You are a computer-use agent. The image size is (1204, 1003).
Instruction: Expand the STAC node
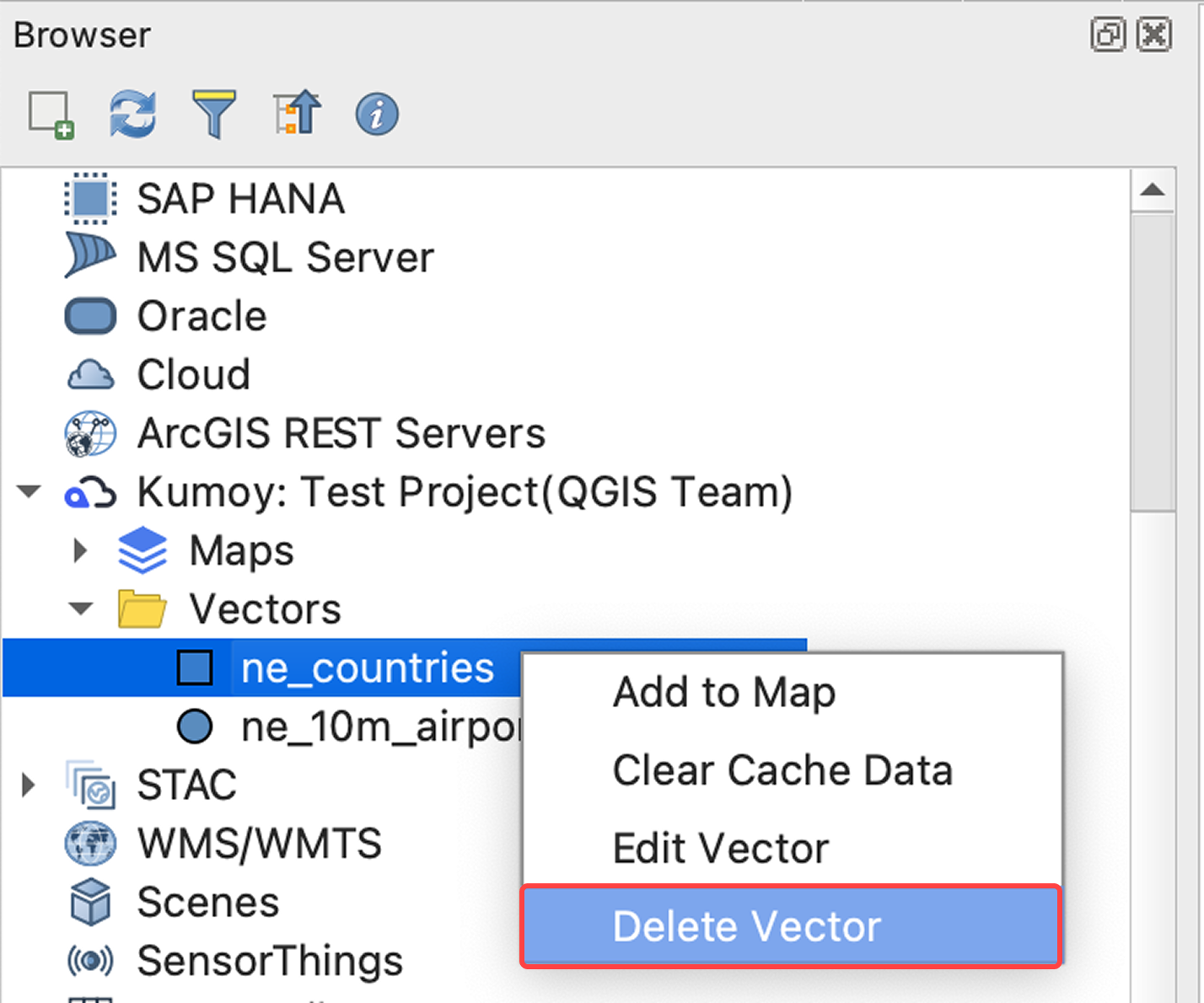coord(29,785)
